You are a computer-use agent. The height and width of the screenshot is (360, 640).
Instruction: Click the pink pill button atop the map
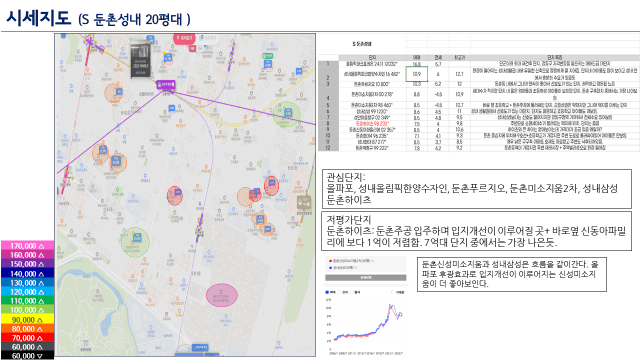tap(185, 38)
